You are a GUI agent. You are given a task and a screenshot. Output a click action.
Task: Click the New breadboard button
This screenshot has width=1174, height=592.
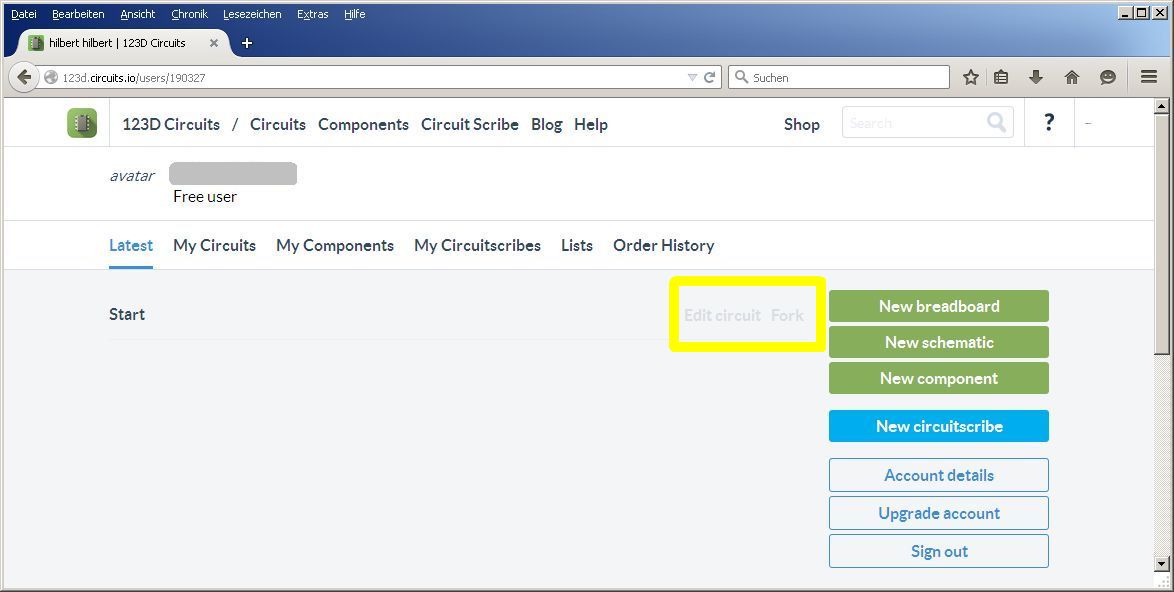[x=939, y=306]
